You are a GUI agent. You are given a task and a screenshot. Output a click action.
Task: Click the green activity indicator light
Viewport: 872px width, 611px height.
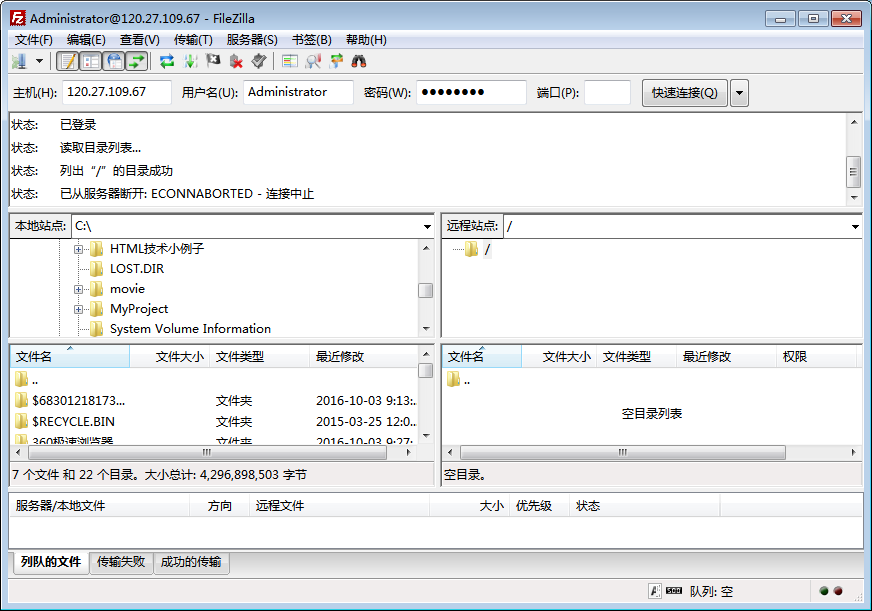pyautogui.click(x=824, y=591)
